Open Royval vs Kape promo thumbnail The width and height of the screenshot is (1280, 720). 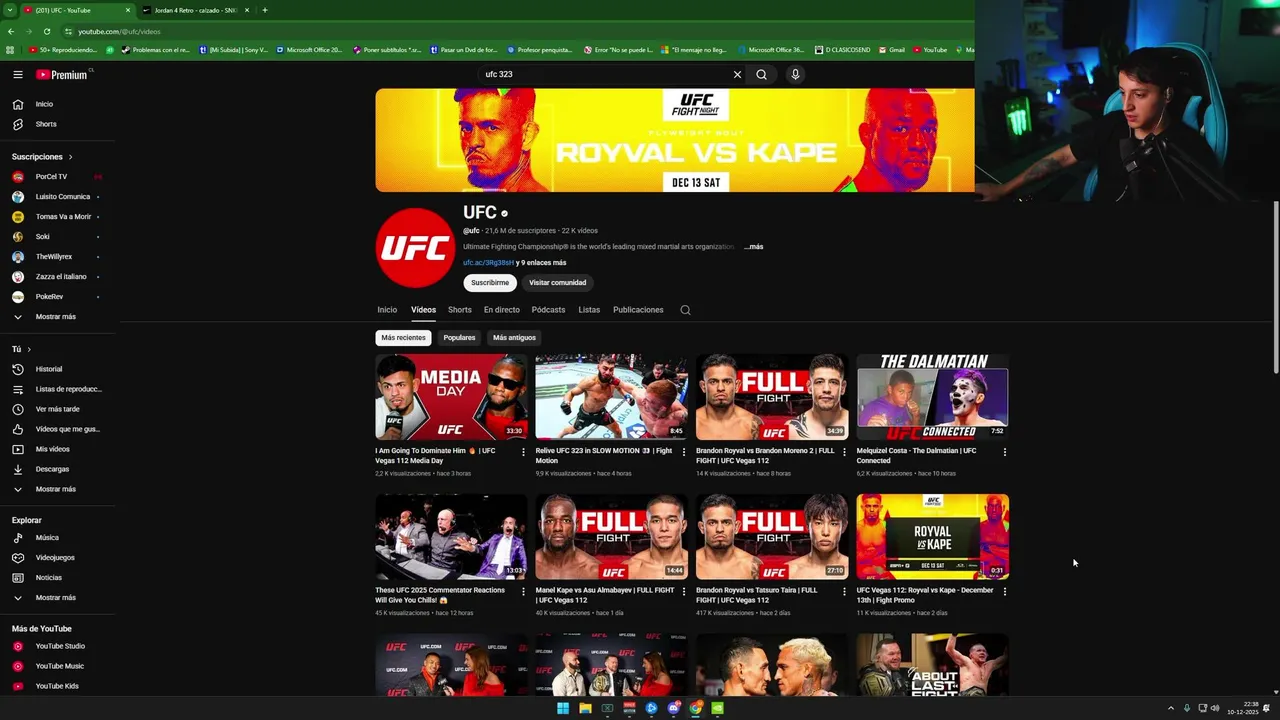[x=932, y=536]
